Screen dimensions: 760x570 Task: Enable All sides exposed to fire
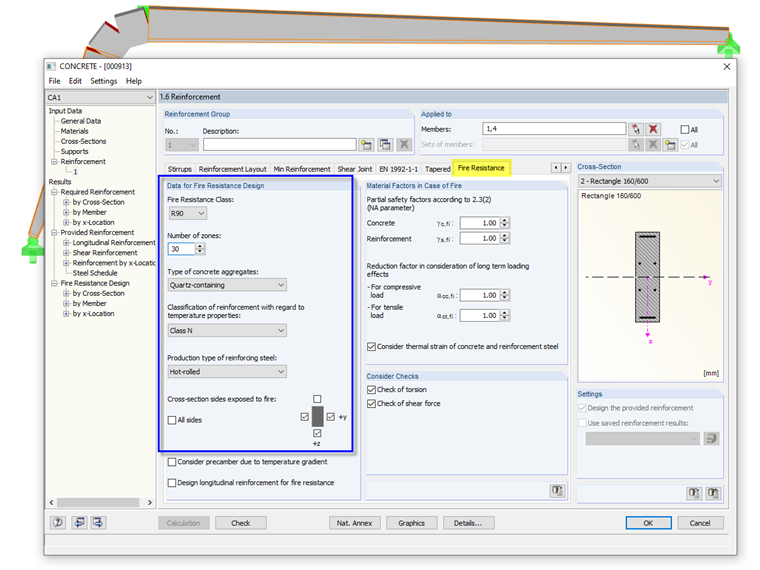(x=172, y=420)
